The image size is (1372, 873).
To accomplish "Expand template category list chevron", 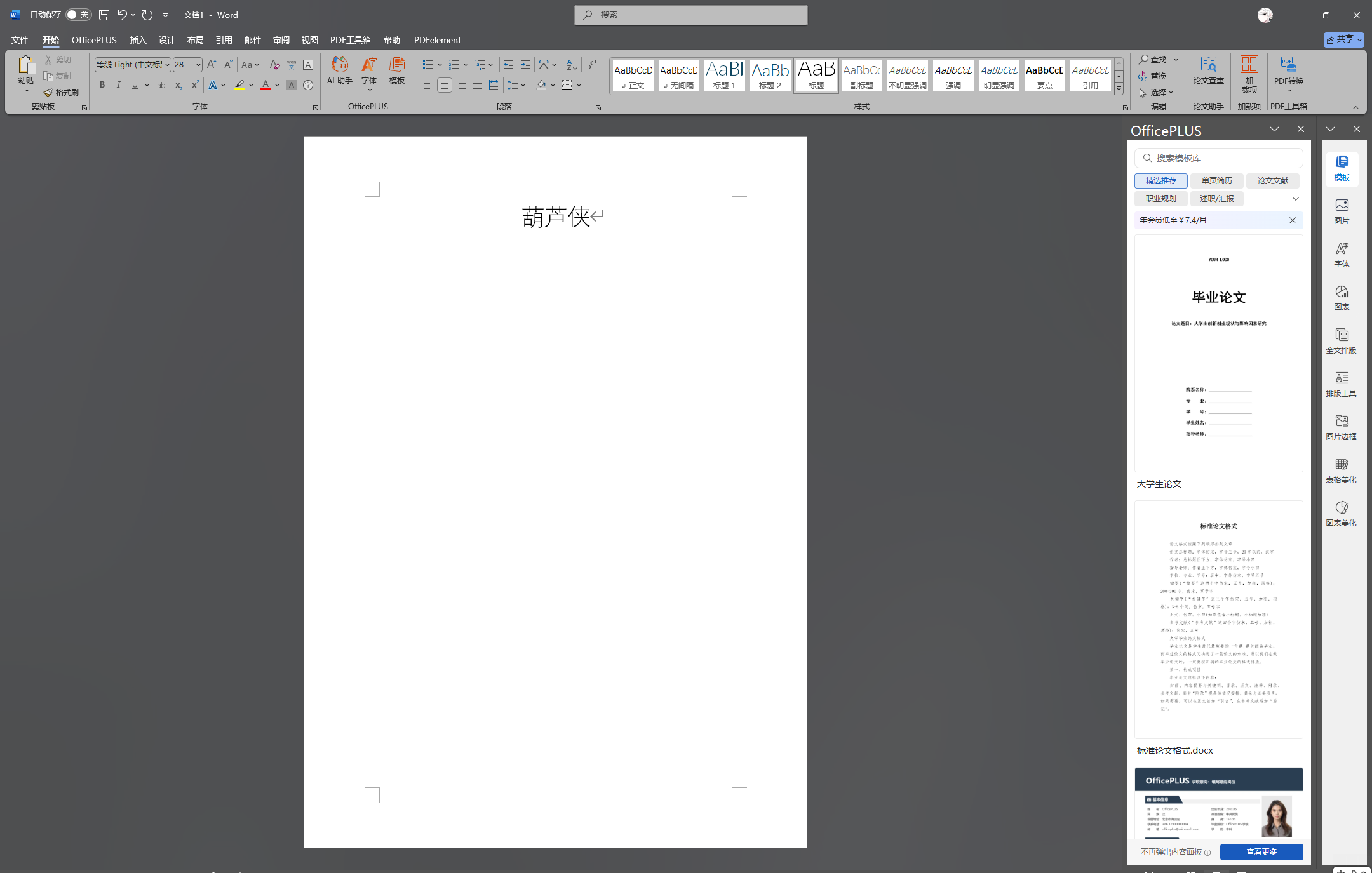I will [x=1296, y=199].
